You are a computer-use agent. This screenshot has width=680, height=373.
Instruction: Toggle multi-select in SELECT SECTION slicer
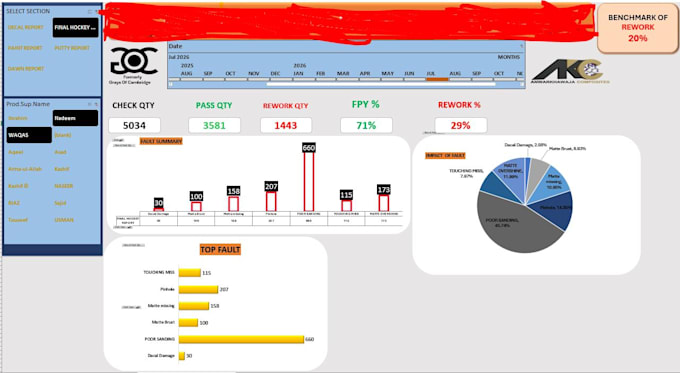coord(90,11)
